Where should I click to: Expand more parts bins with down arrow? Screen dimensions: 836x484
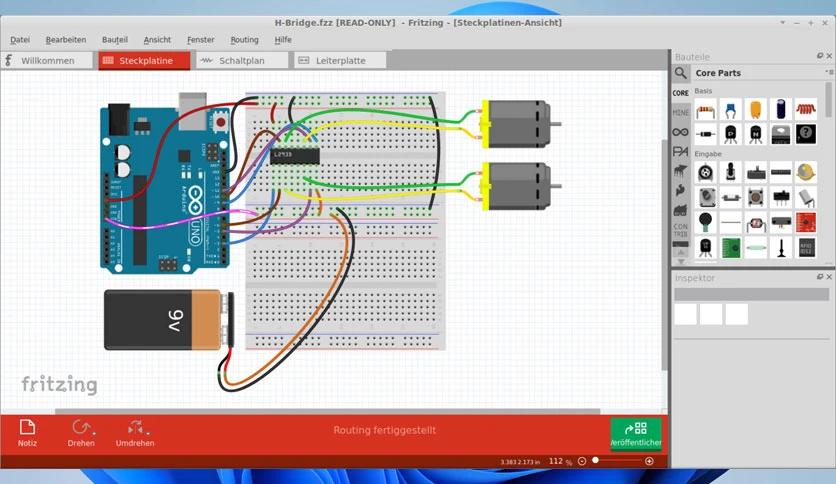coord(680,262)
